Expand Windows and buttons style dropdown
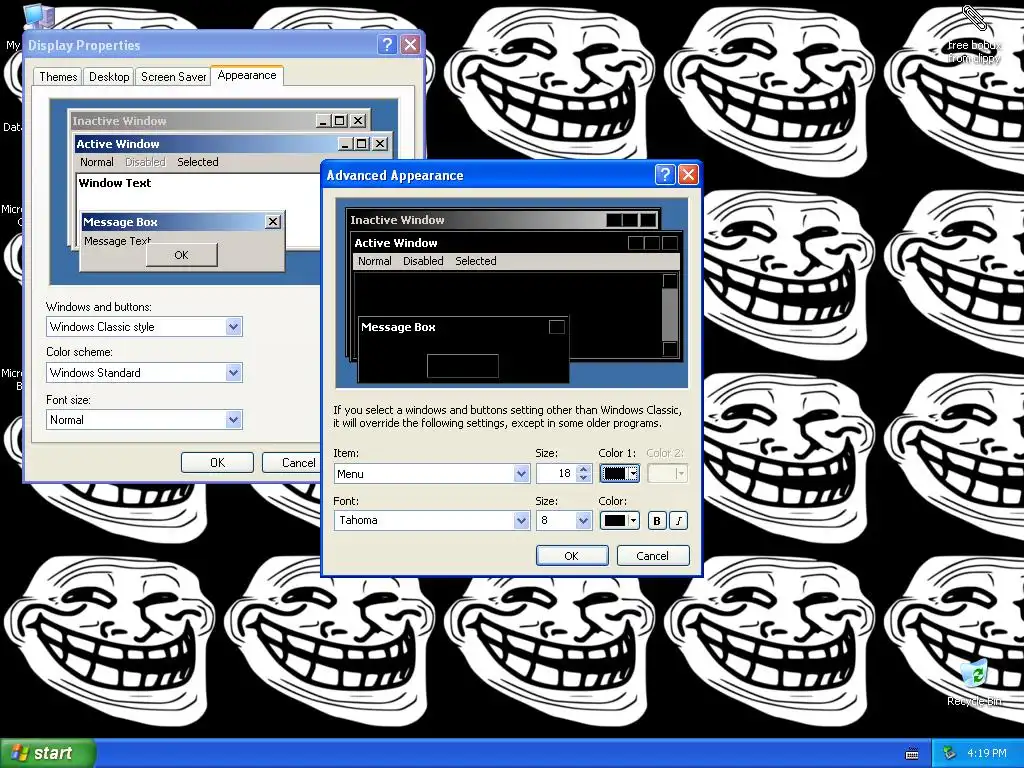 point(233,327)
